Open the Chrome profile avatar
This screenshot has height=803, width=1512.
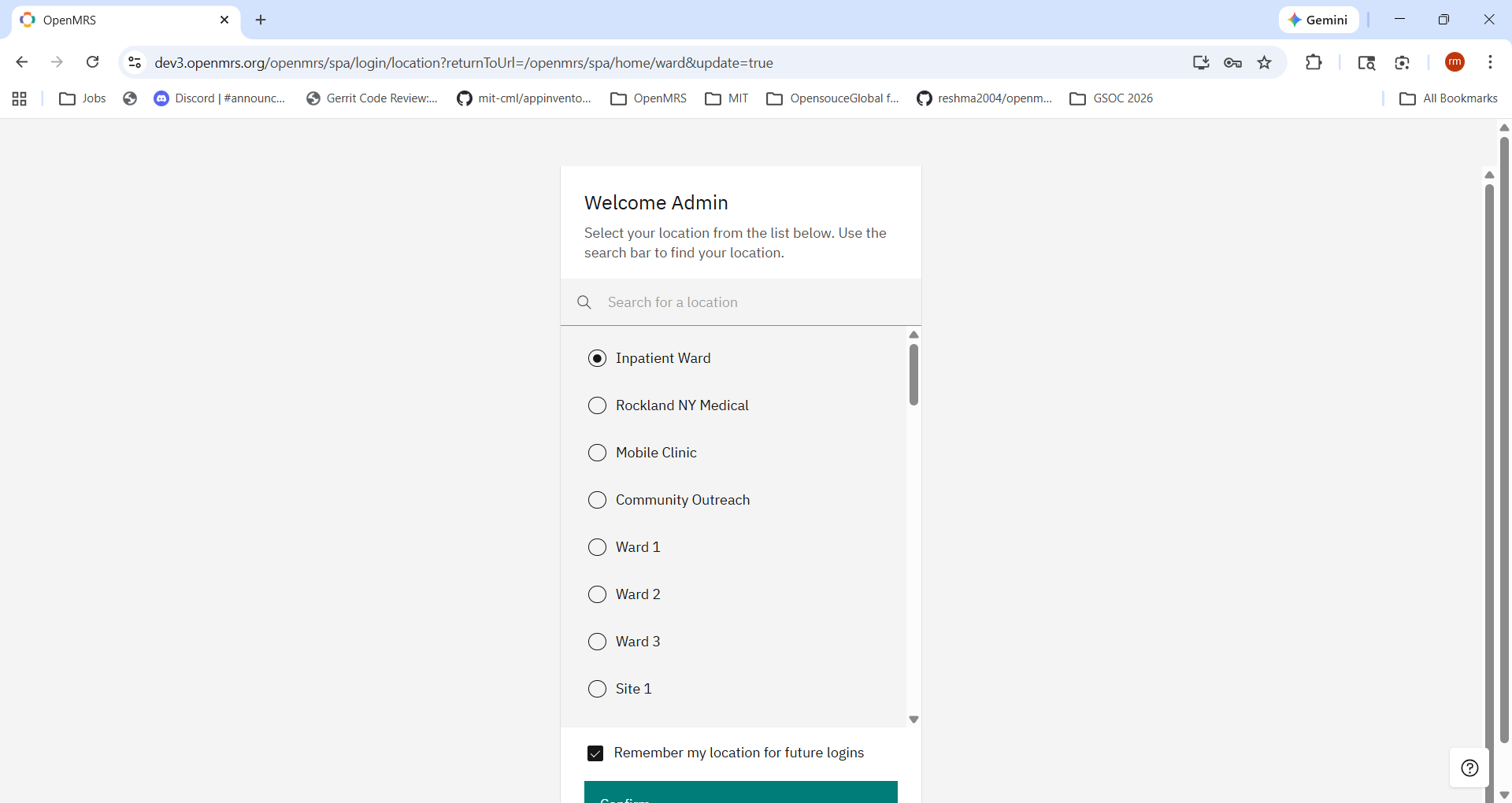1455,62
